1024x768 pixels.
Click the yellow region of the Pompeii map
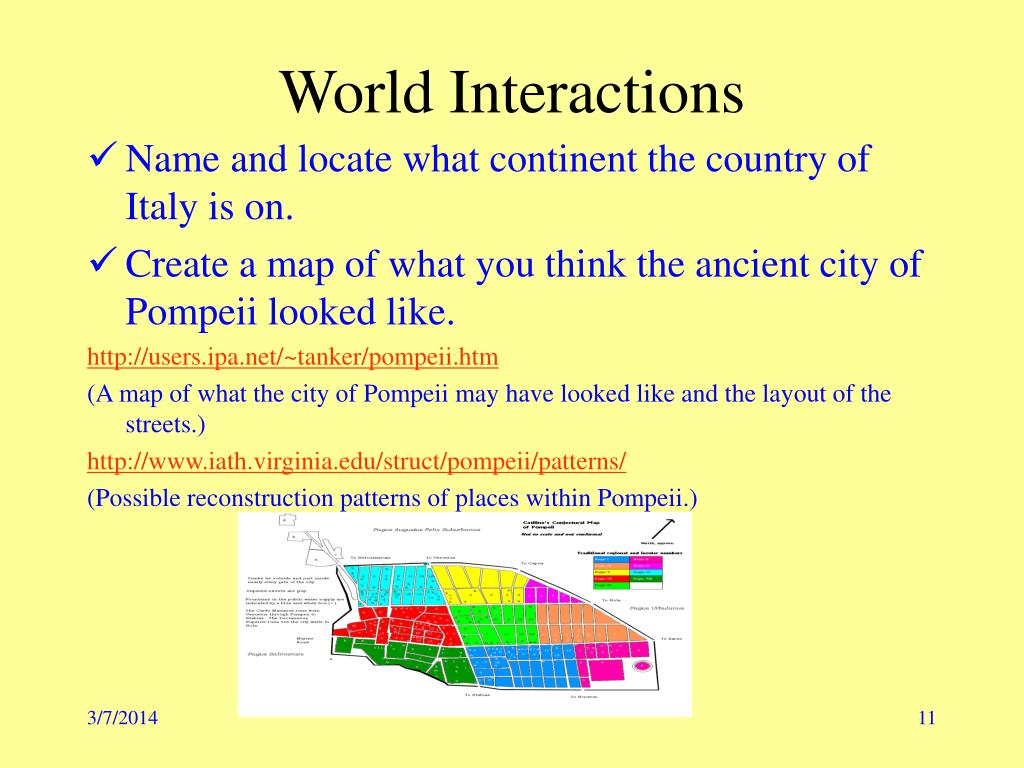pos(479,583)
